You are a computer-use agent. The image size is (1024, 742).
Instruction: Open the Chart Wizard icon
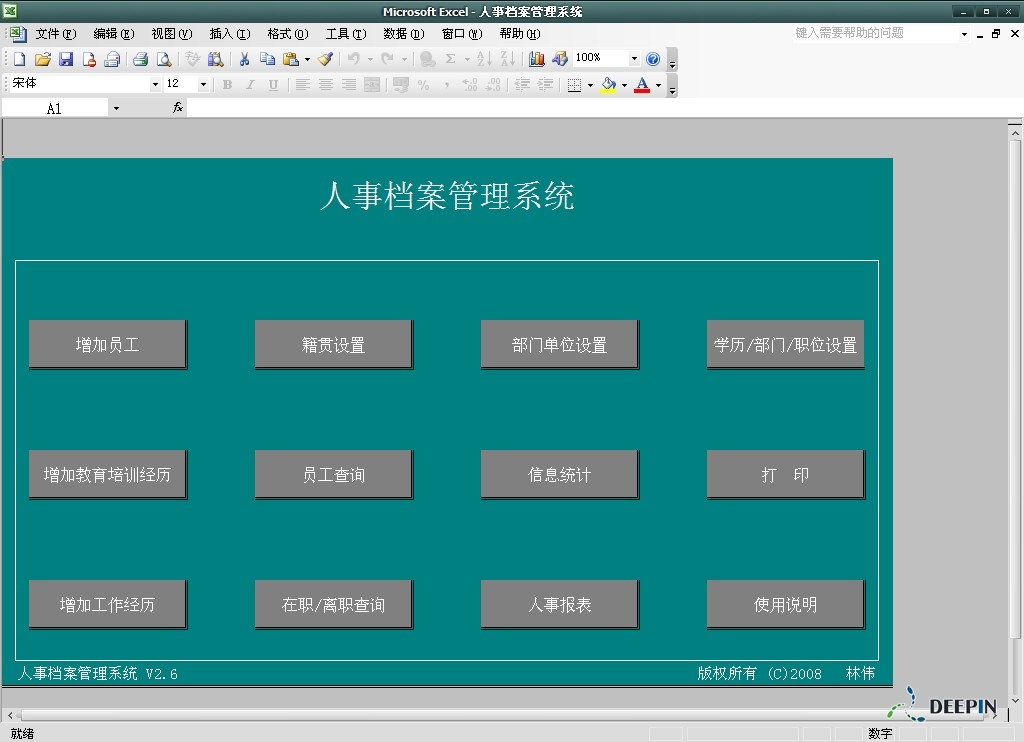click(537, 59)
